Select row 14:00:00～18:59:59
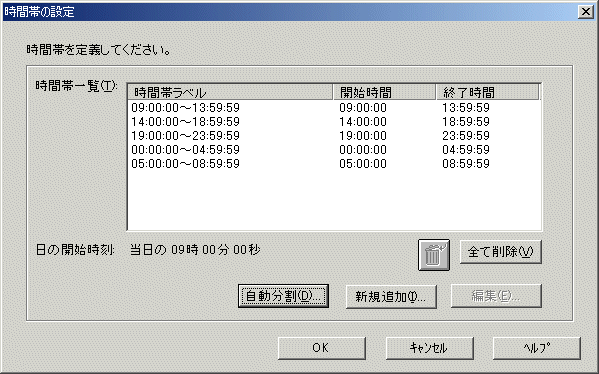 (x=334, y=122)
